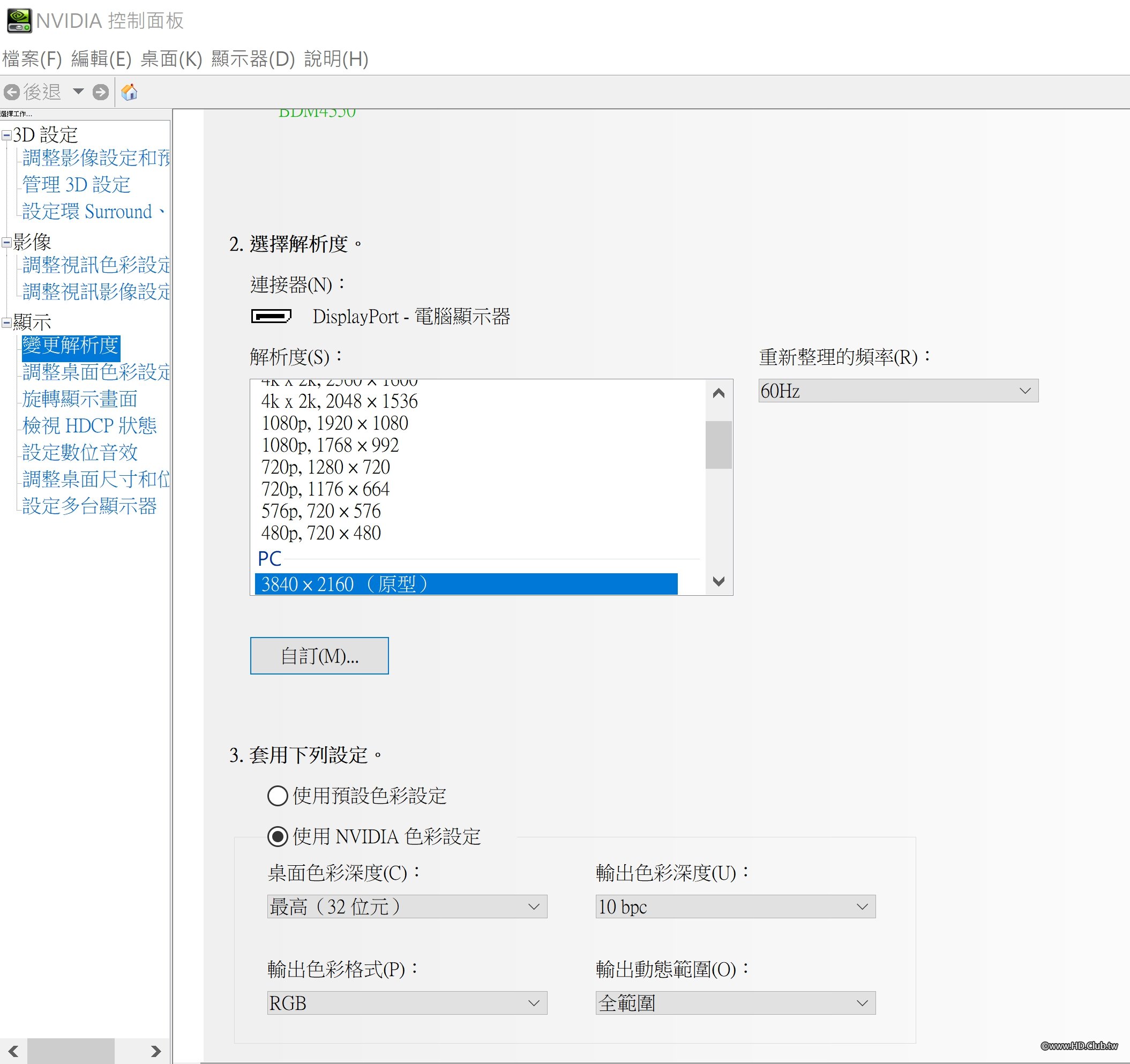The width and height of the screenshot is (1130, 1064).
Task: Click sidebar horizontal scroll right arrow
Action: pos(156,1052)
